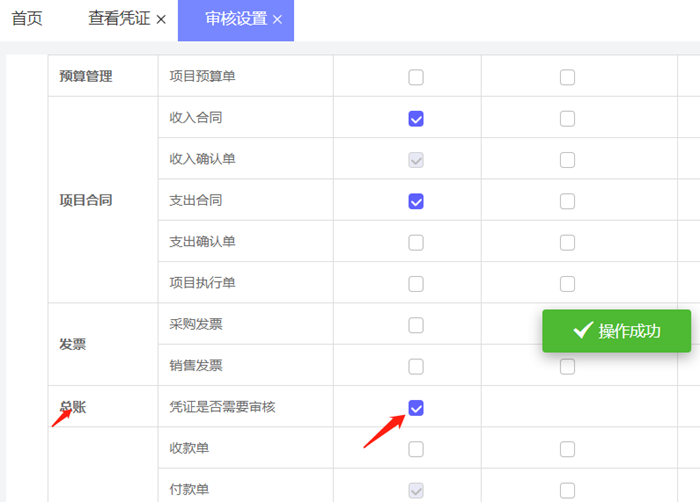Screen dimensions: 700x502
Task: Disable 凭证是否需要审核 checkbox
Action: (x=416, y=408)
